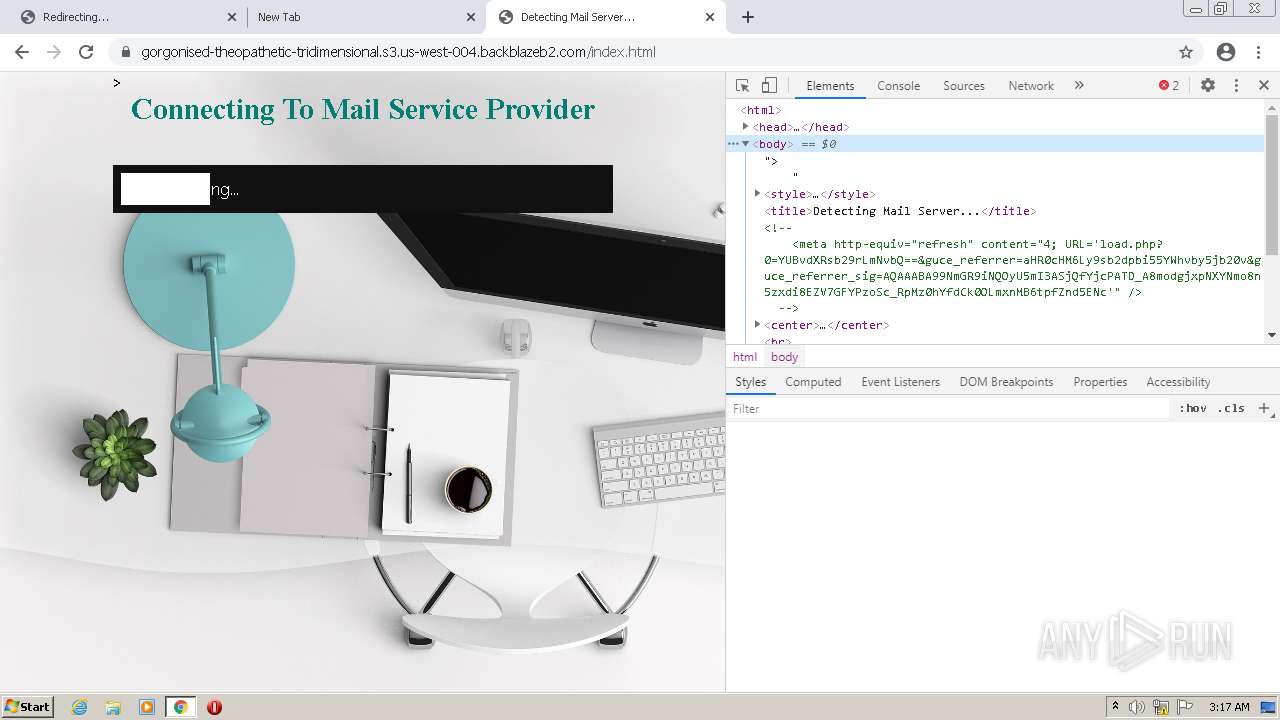The width and height of the screenshot is (1280, 720).
Task: Go back in browser history
Action: point(22,52)
